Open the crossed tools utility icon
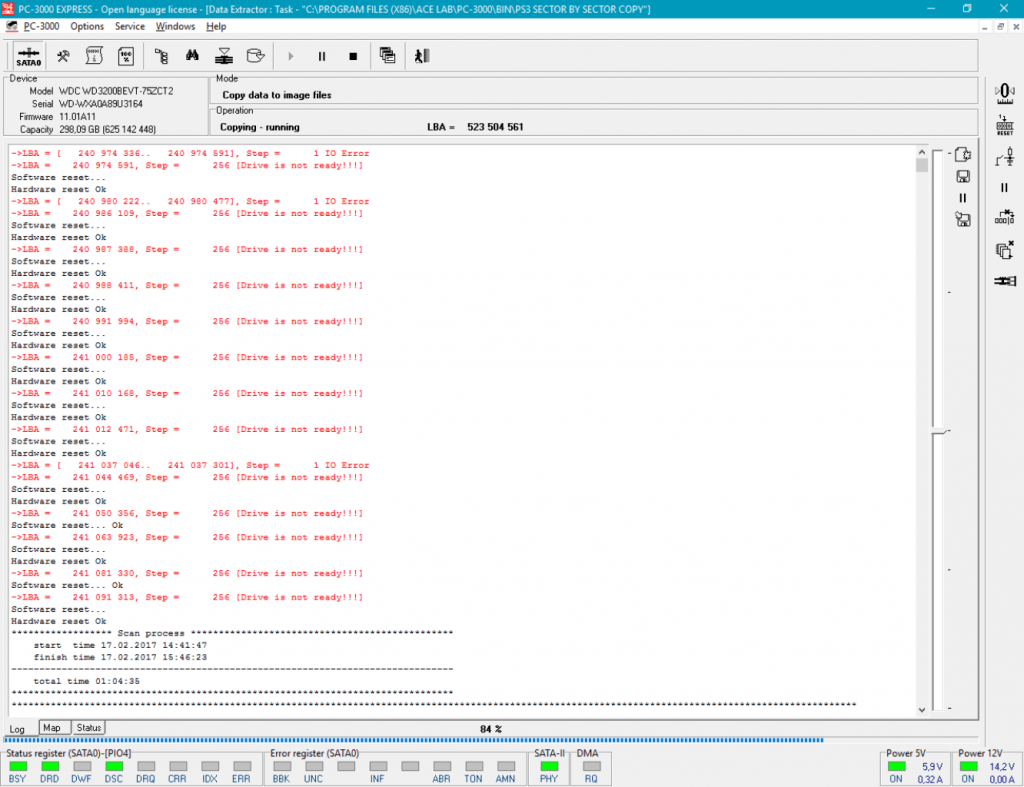The width and height of the screenshot is (1024, 787). coord(63,56)
